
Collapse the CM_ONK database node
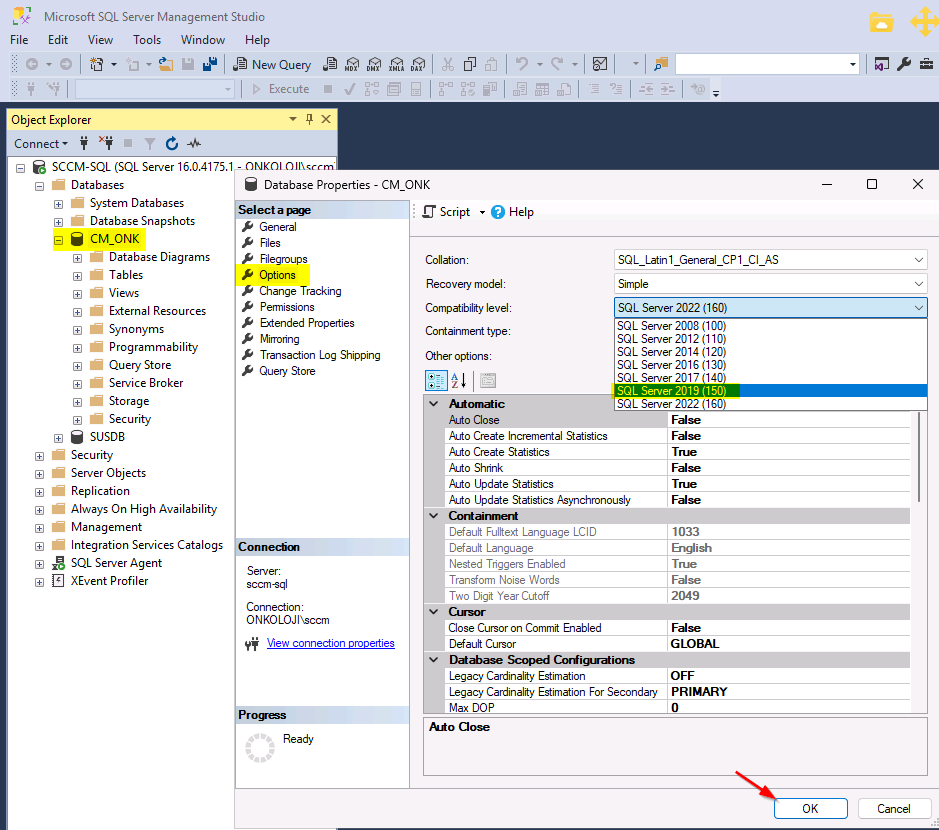(x=58, y=240)
